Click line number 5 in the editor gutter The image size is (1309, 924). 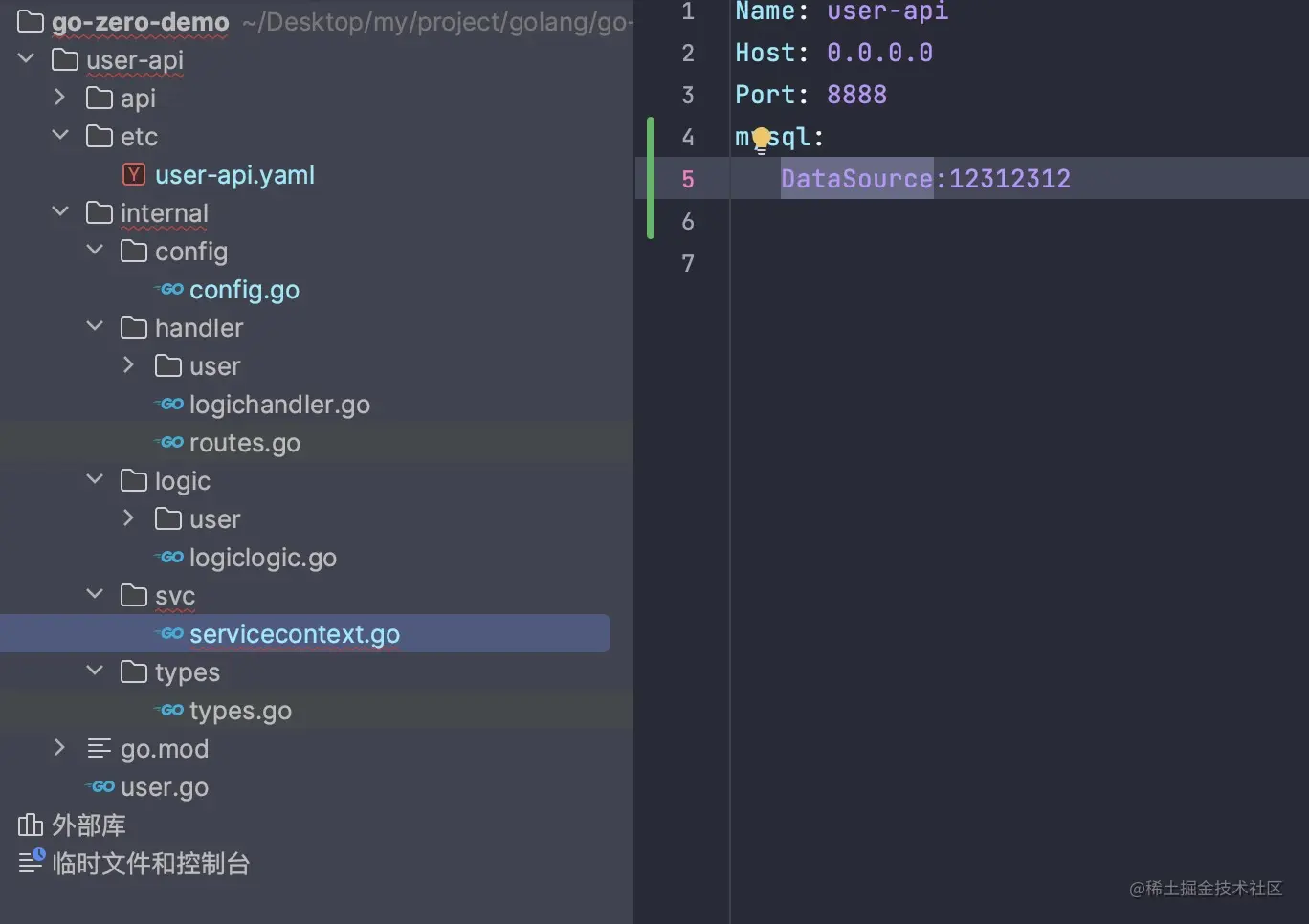(x=688, y=178)
